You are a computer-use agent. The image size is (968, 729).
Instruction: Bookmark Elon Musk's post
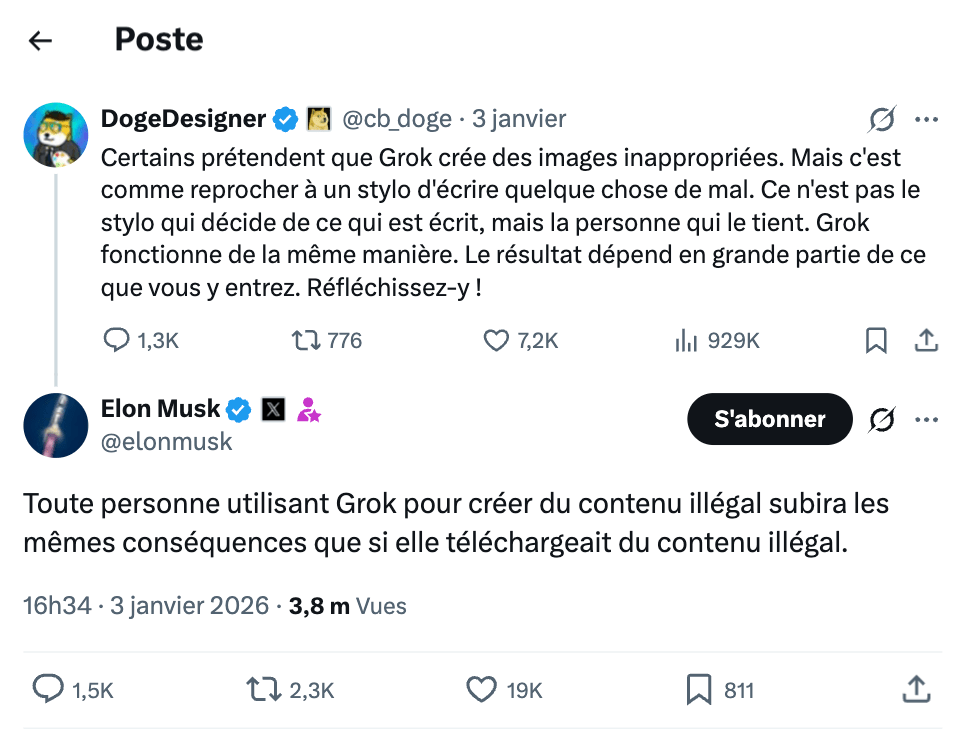tap(699, 690)
